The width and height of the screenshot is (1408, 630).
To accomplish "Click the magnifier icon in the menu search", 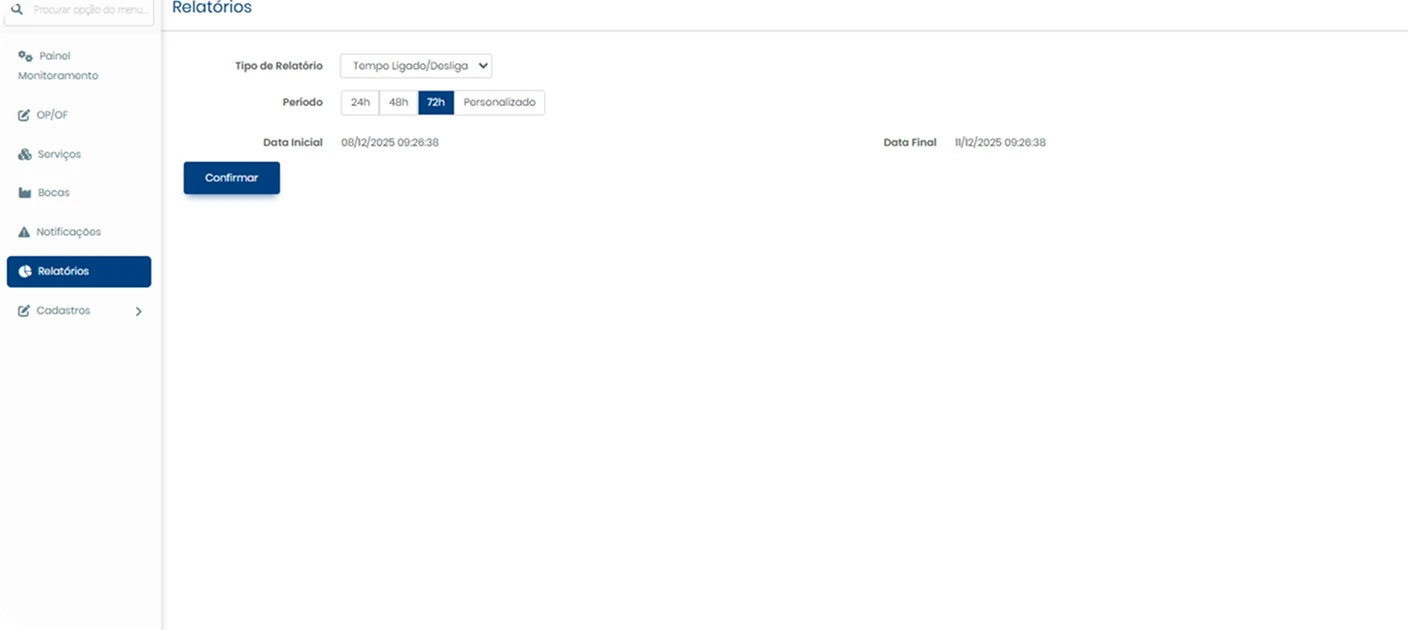I will (x=17, y=9).
